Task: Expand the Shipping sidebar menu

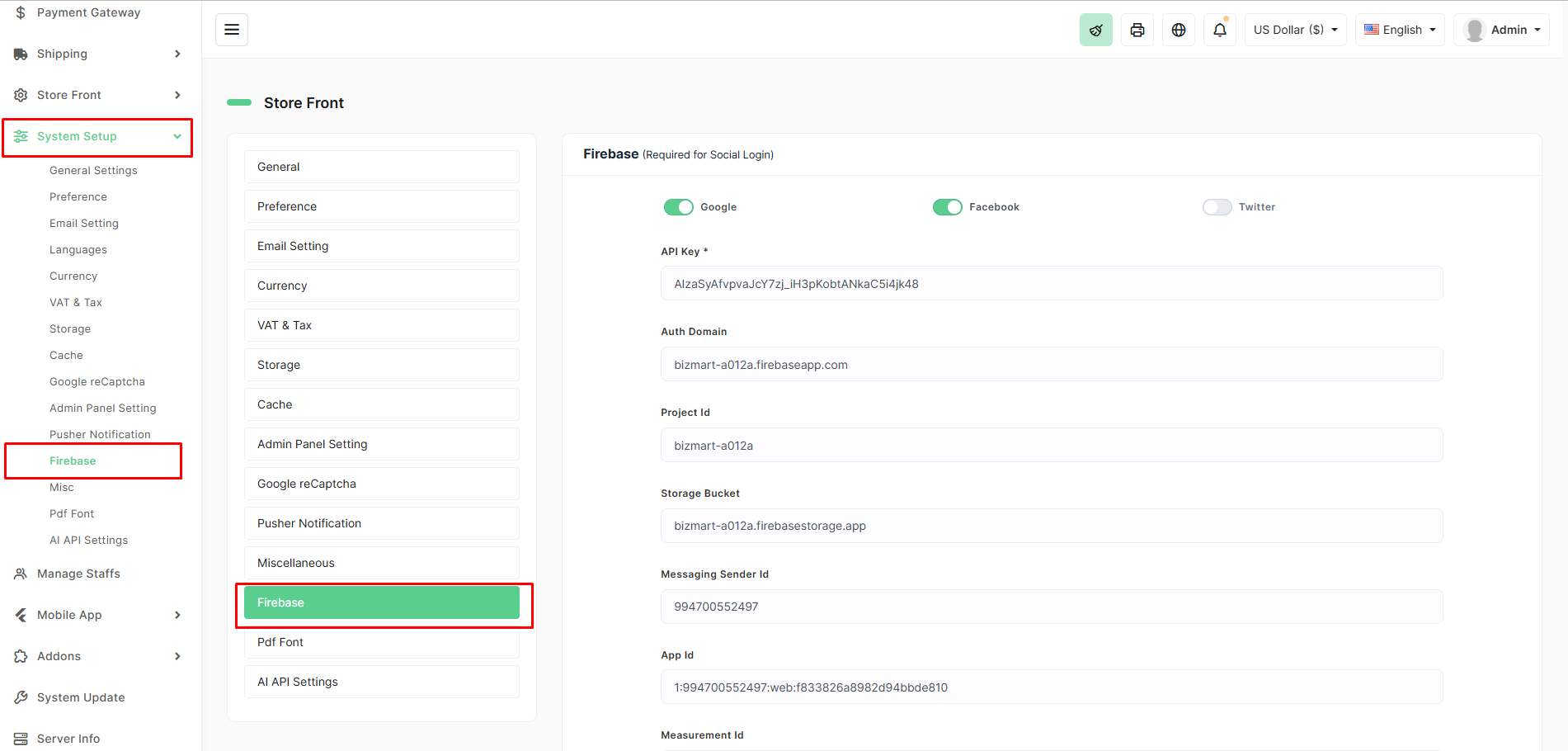Action: coord(97,54)
